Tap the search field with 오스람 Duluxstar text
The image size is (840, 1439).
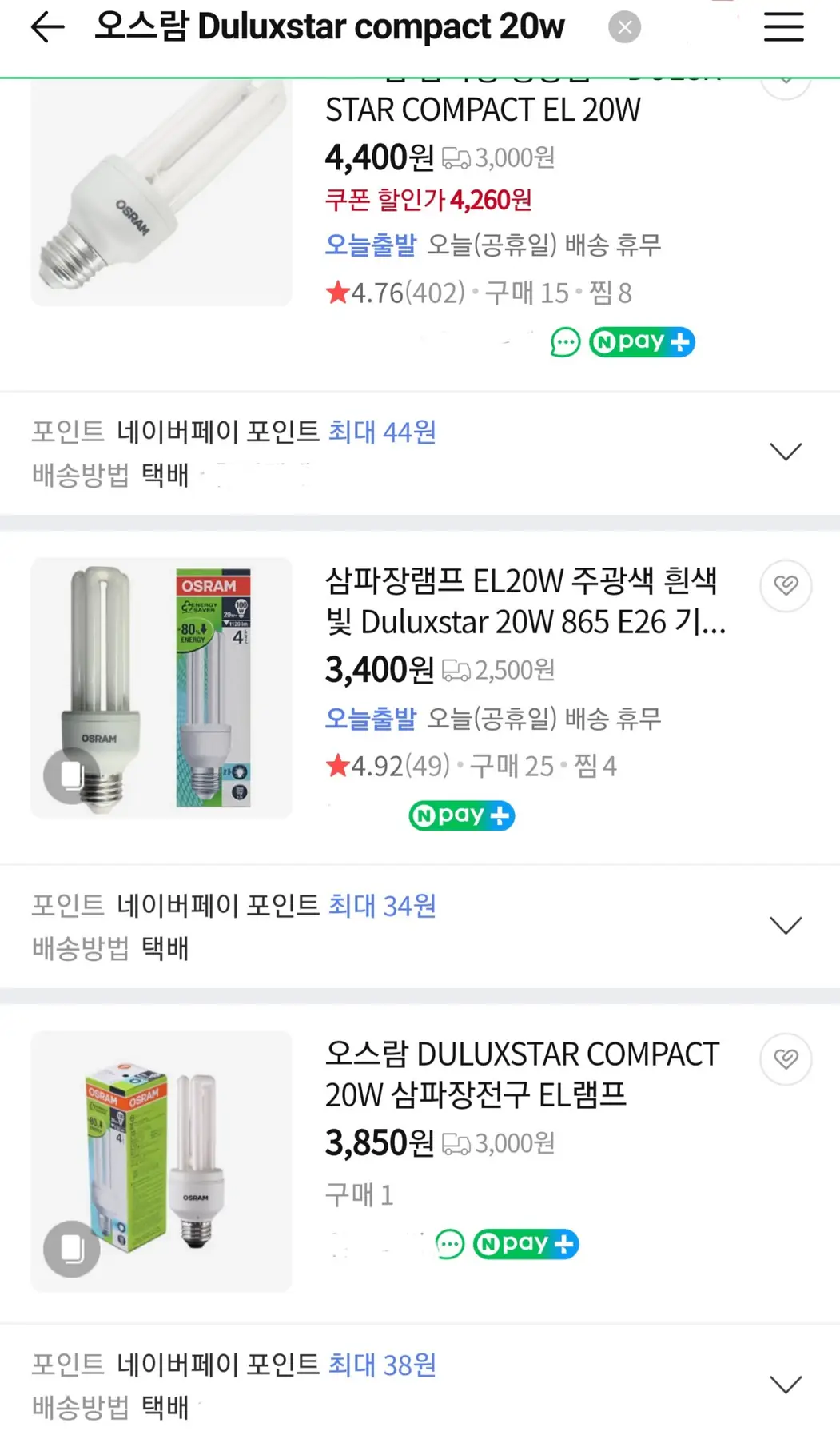329,28
